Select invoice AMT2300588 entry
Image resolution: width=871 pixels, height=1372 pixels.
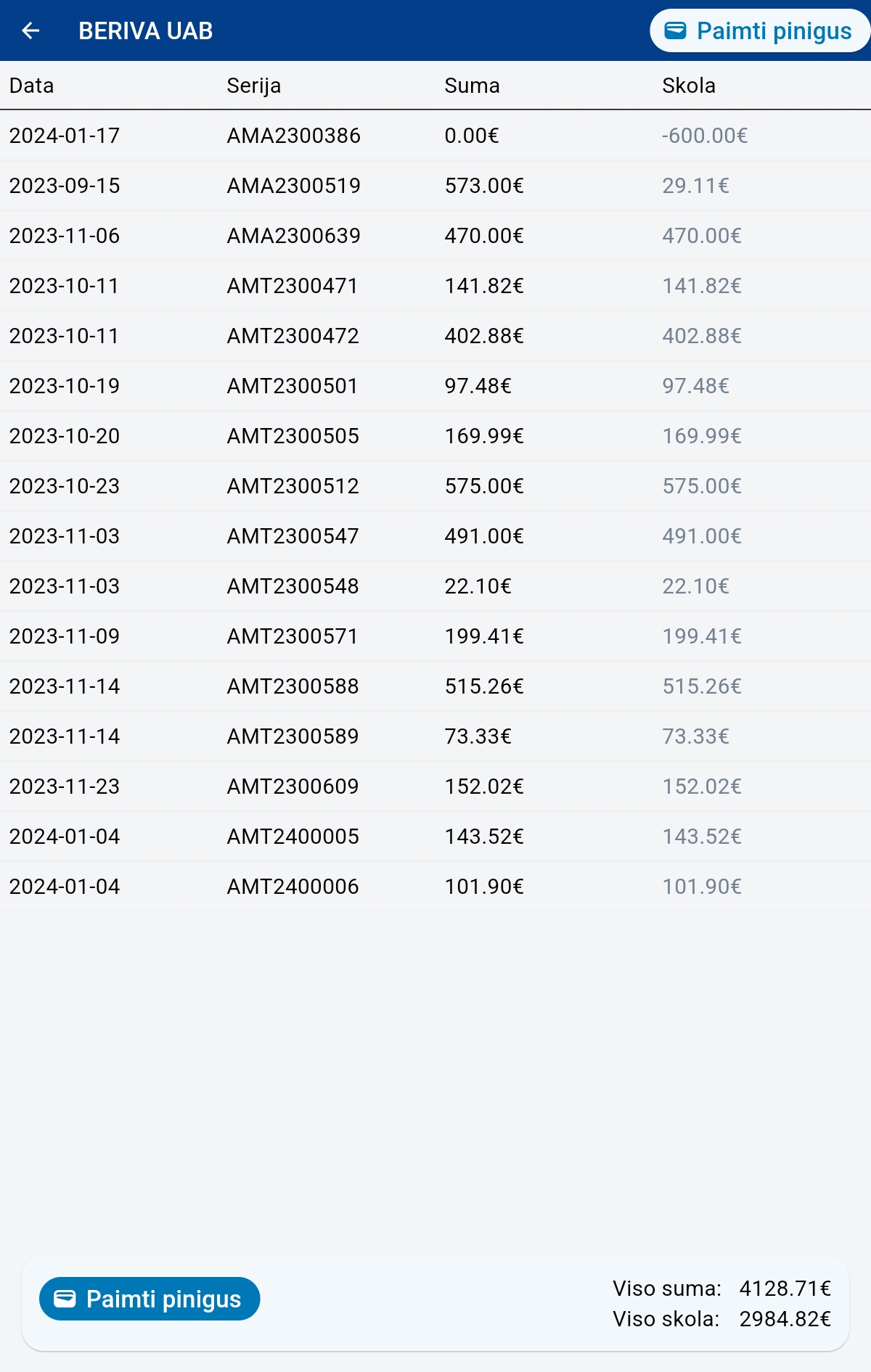pos(435,686)
